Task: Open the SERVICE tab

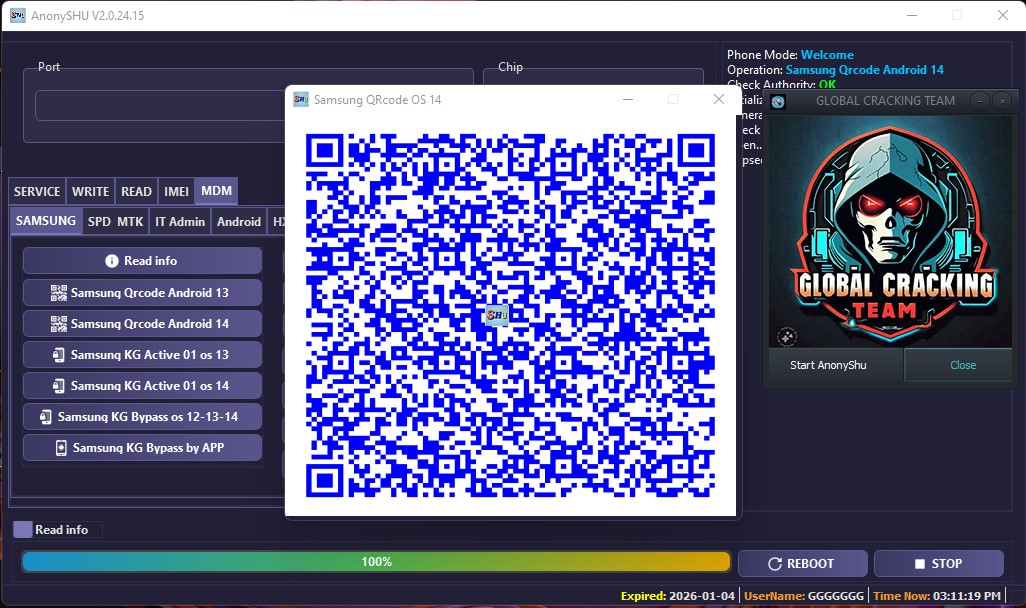Action: pyautogui.click(x=37, y=191)
